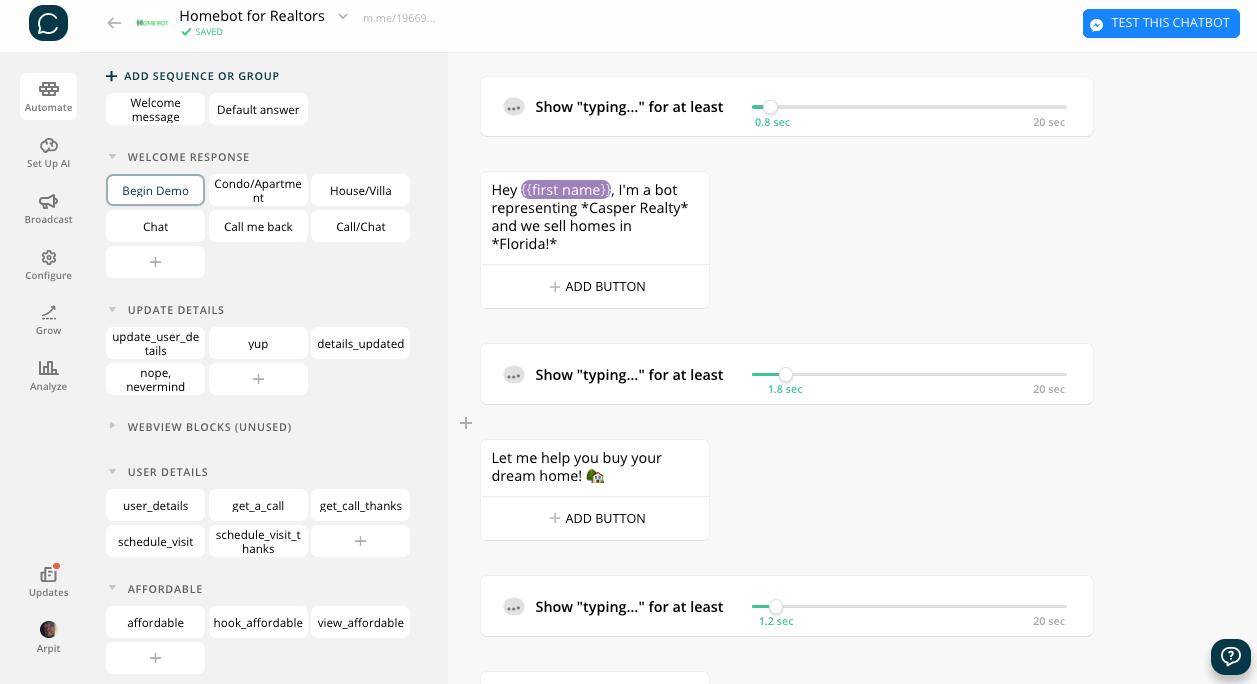Collapse the AFFORDABLE group
The image size is (1257, 684).
click(x=111, y=590)
